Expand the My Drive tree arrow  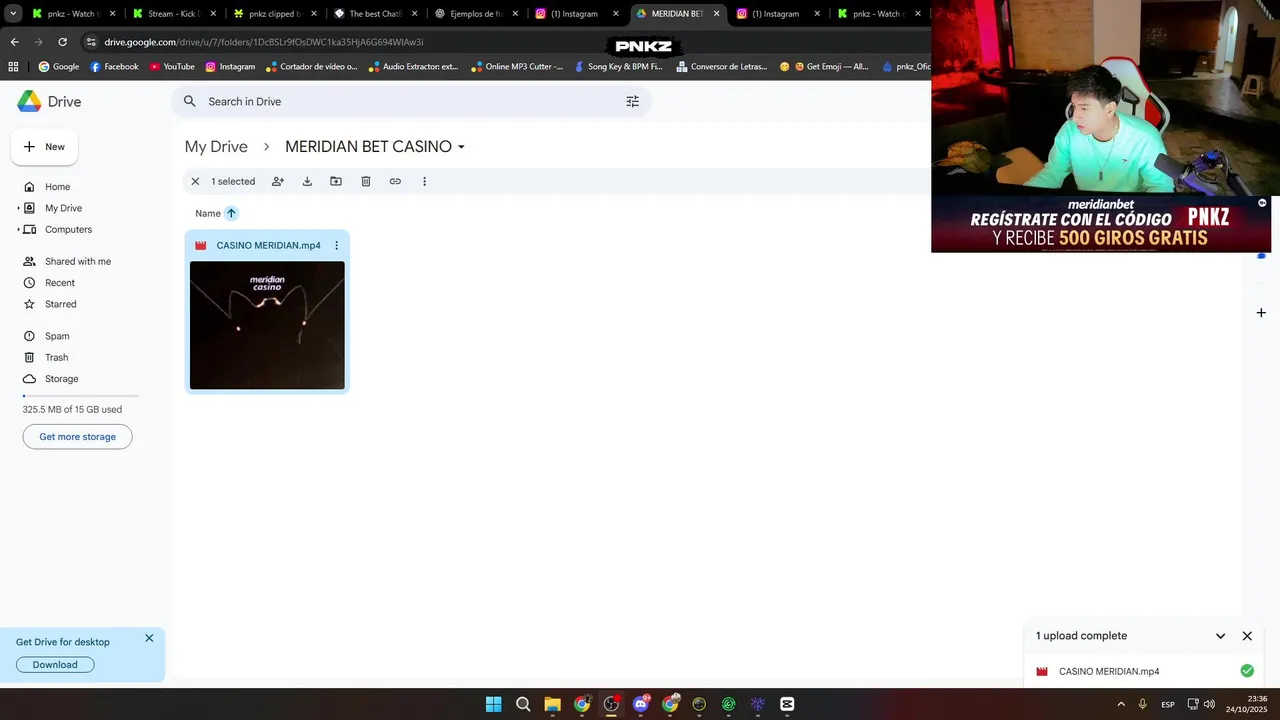pyautogui.click(x=18, y=208)
